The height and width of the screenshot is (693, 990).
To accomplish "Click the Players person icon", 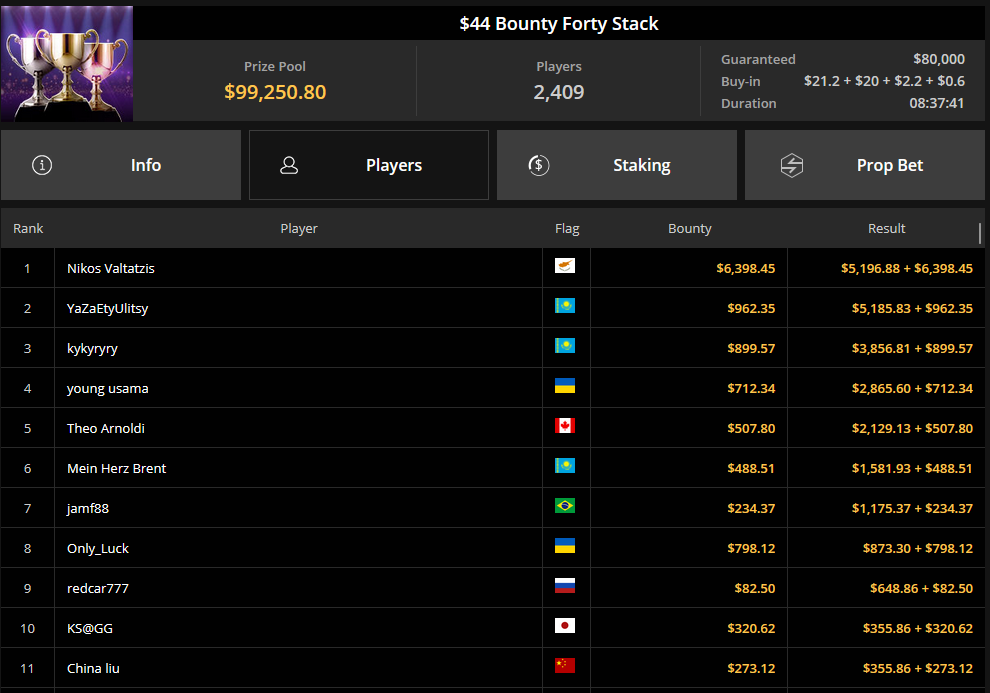I will (289, 165).
